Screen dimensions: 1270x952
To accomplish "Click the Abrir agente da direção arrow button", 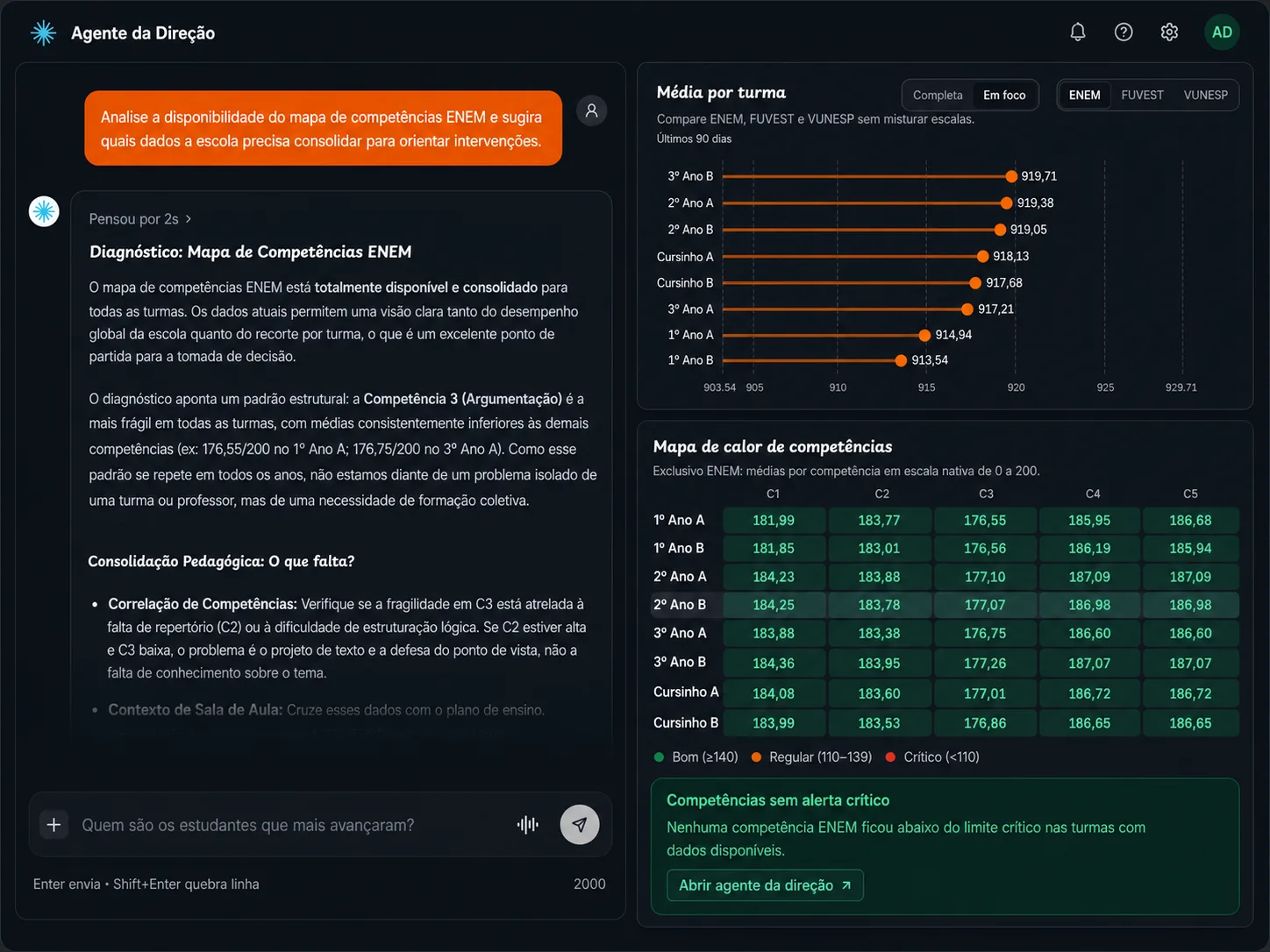I will (x=765, y=885).
